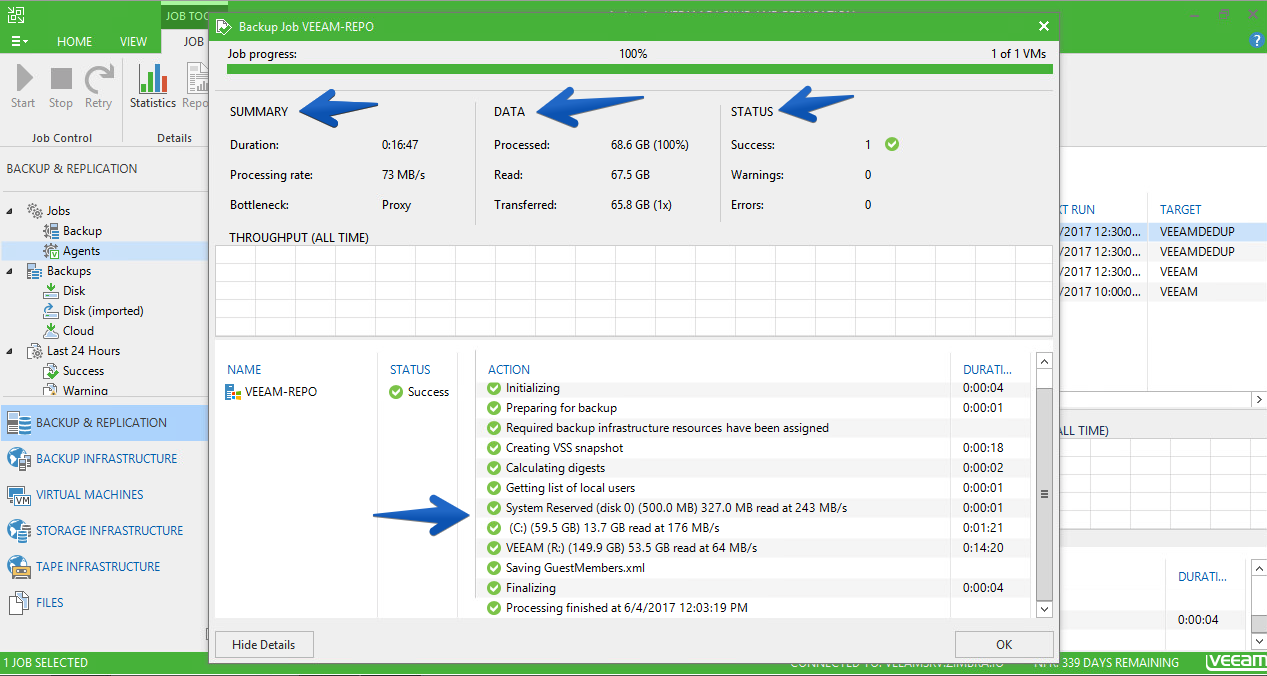
Task: Open the Storage Infrastructure view
Action: click(104, 531)
